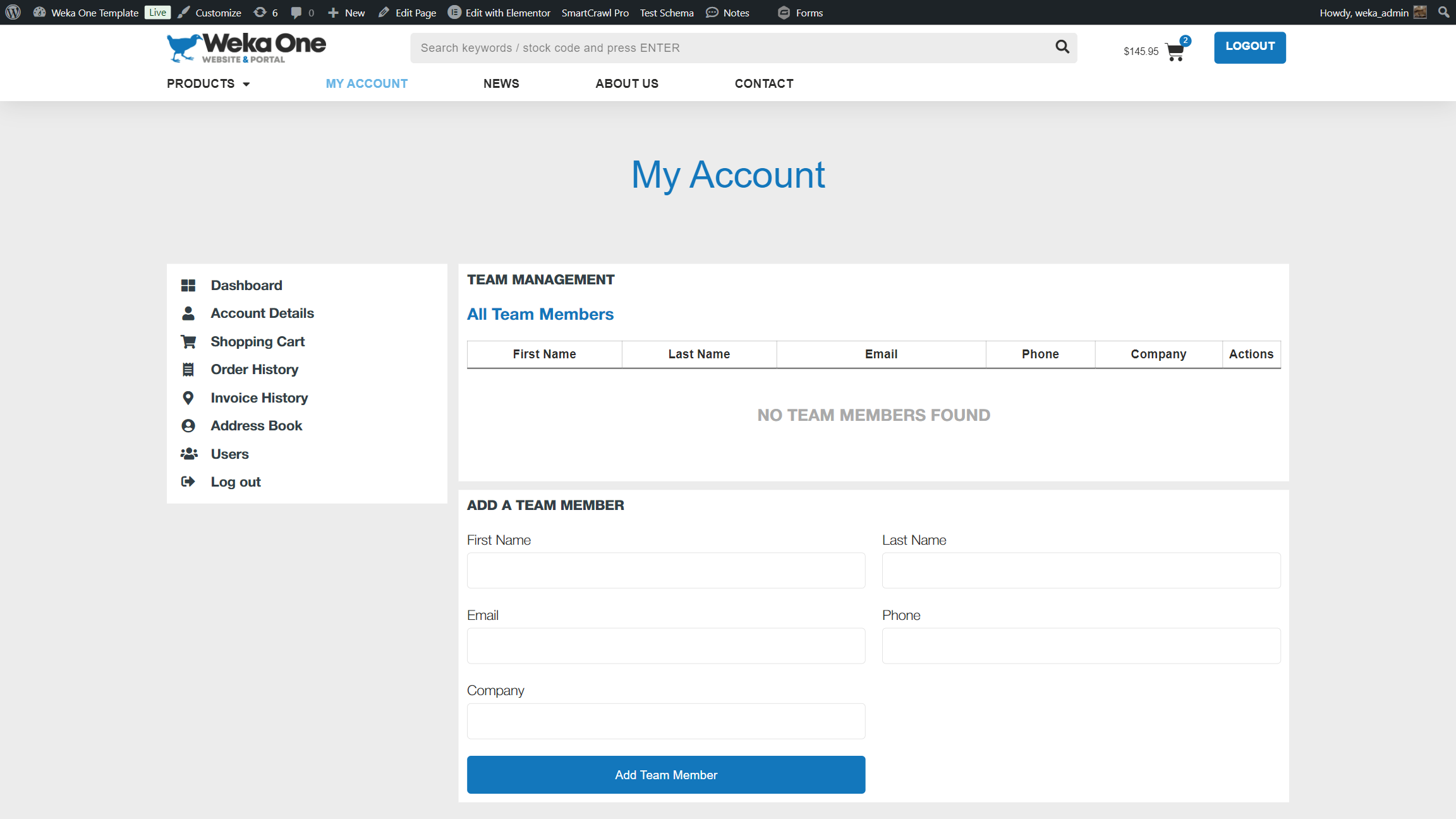Click the Users group icon
The height and width of the screenshot is (819, 1456).
click(189, 453)
